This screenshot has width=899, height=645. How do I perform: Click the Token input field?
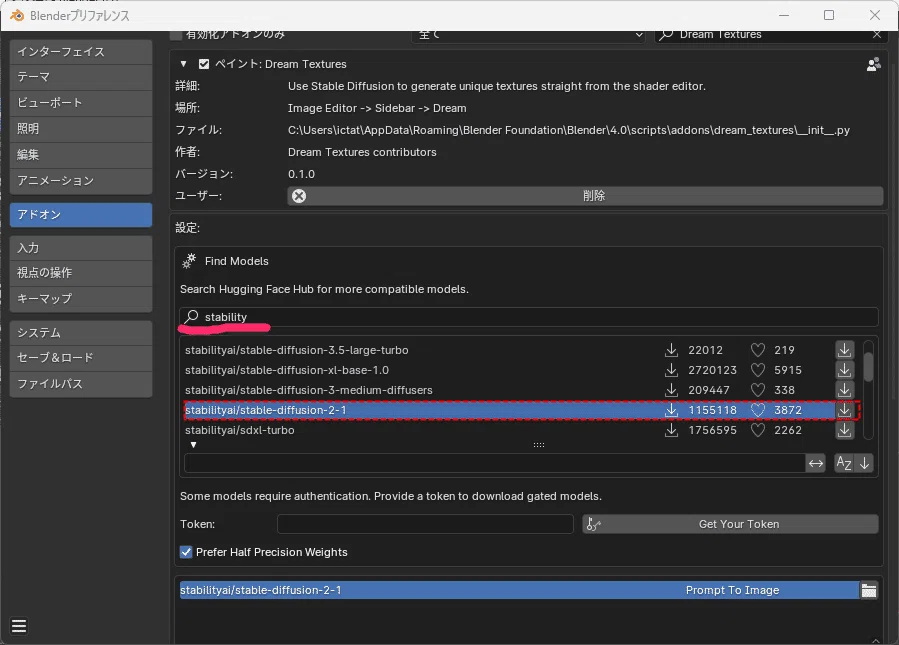pyautogui.click(x=425, y=524)
